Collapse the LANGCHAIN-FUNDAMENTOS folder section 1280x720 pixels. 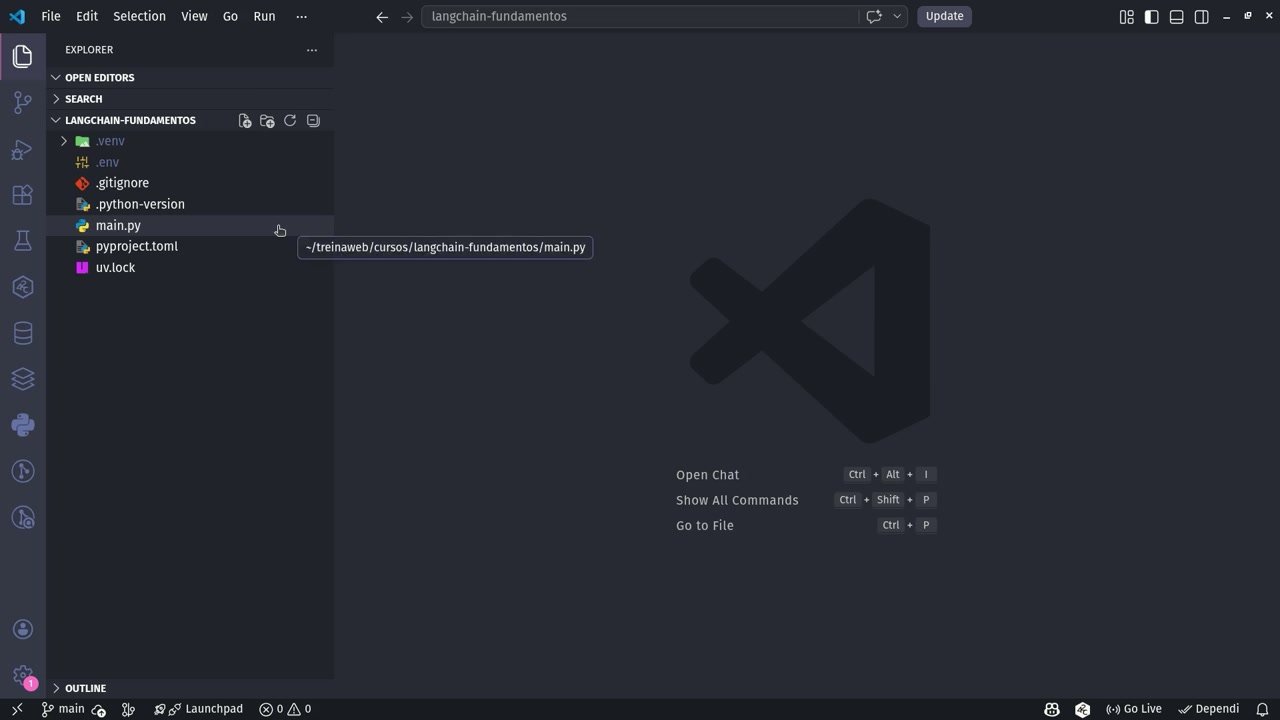131,120
